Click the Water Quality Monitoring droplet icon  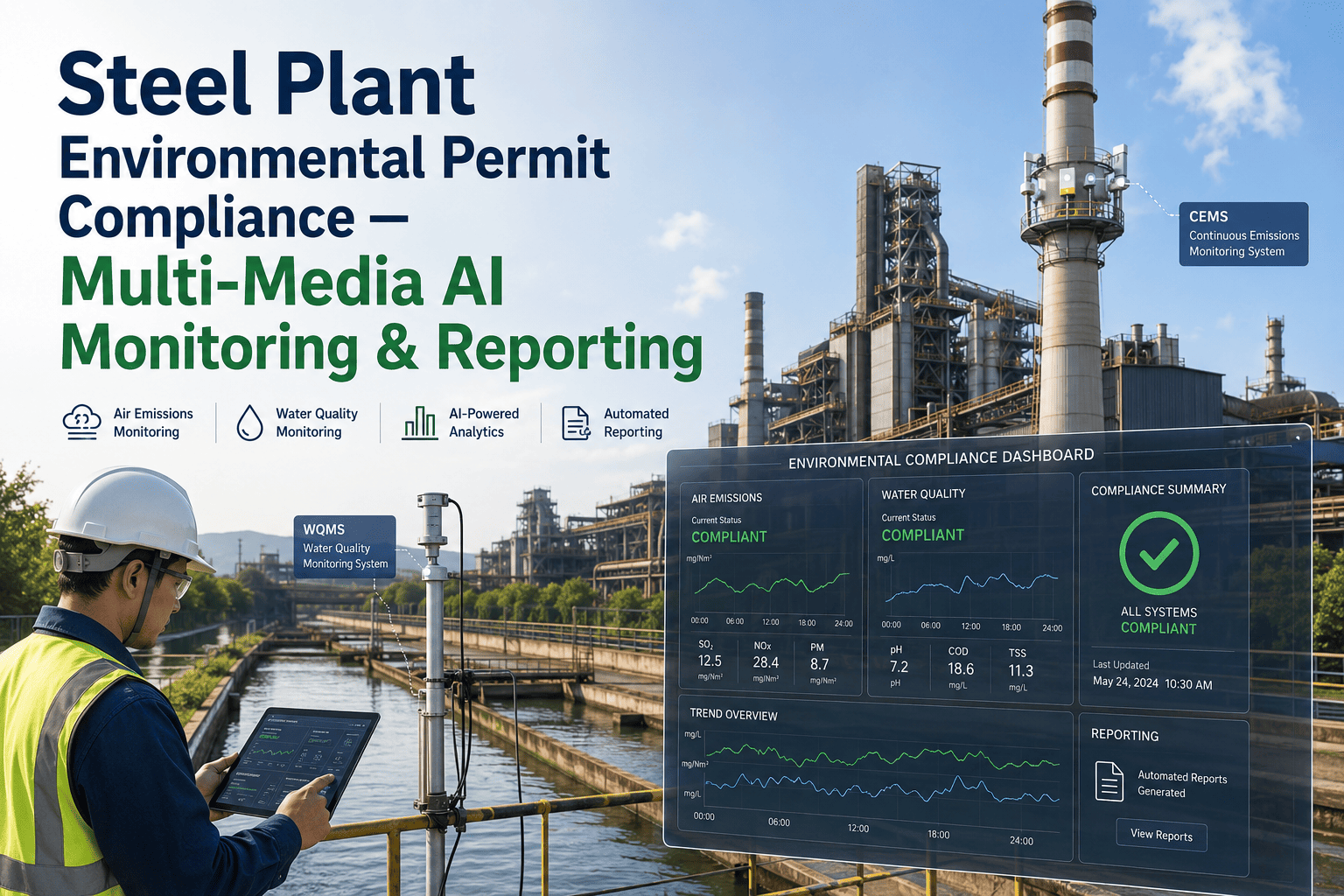tap(249, 422)
